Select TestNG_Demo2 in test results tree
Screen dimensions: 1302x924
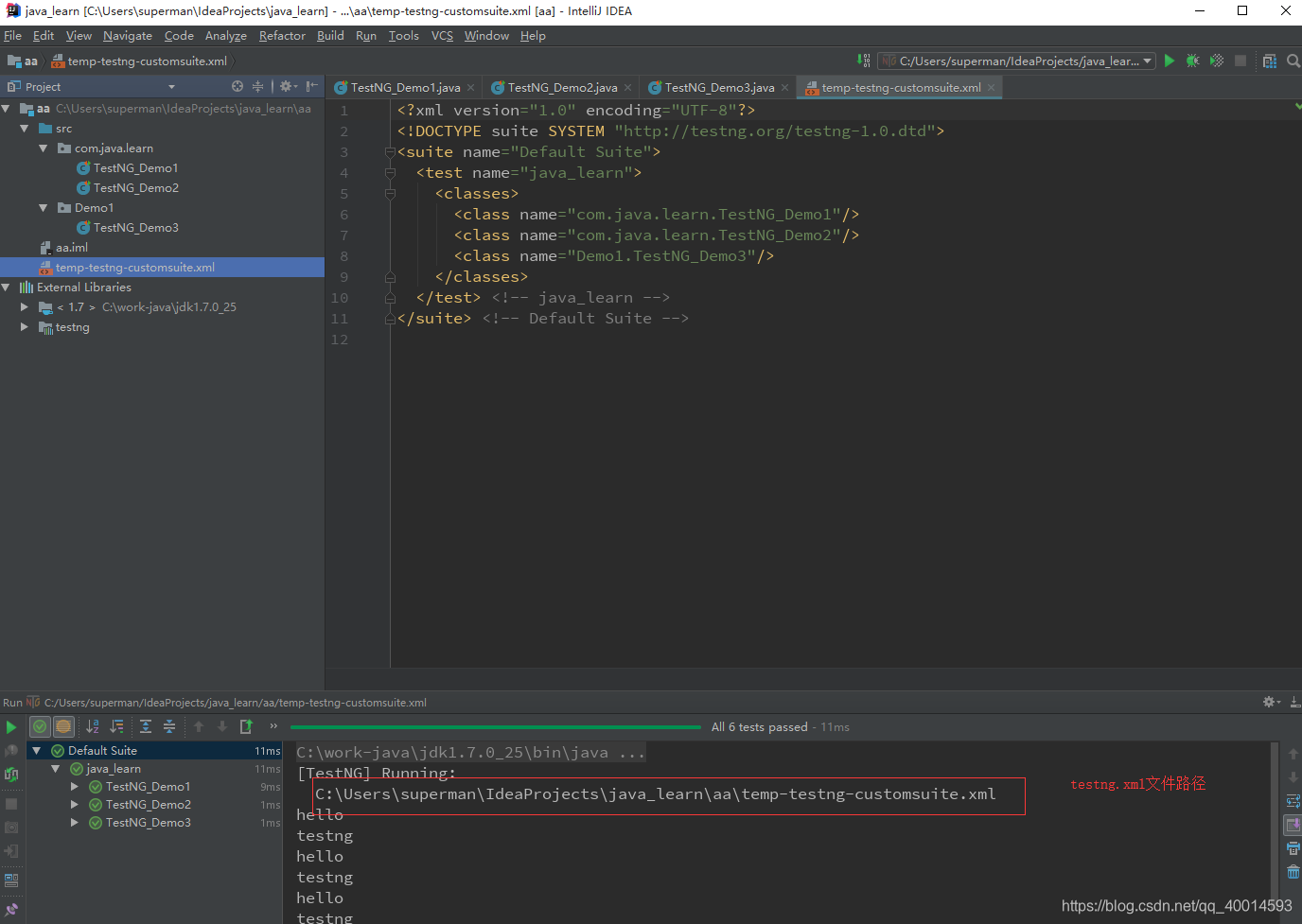(149, 805)
